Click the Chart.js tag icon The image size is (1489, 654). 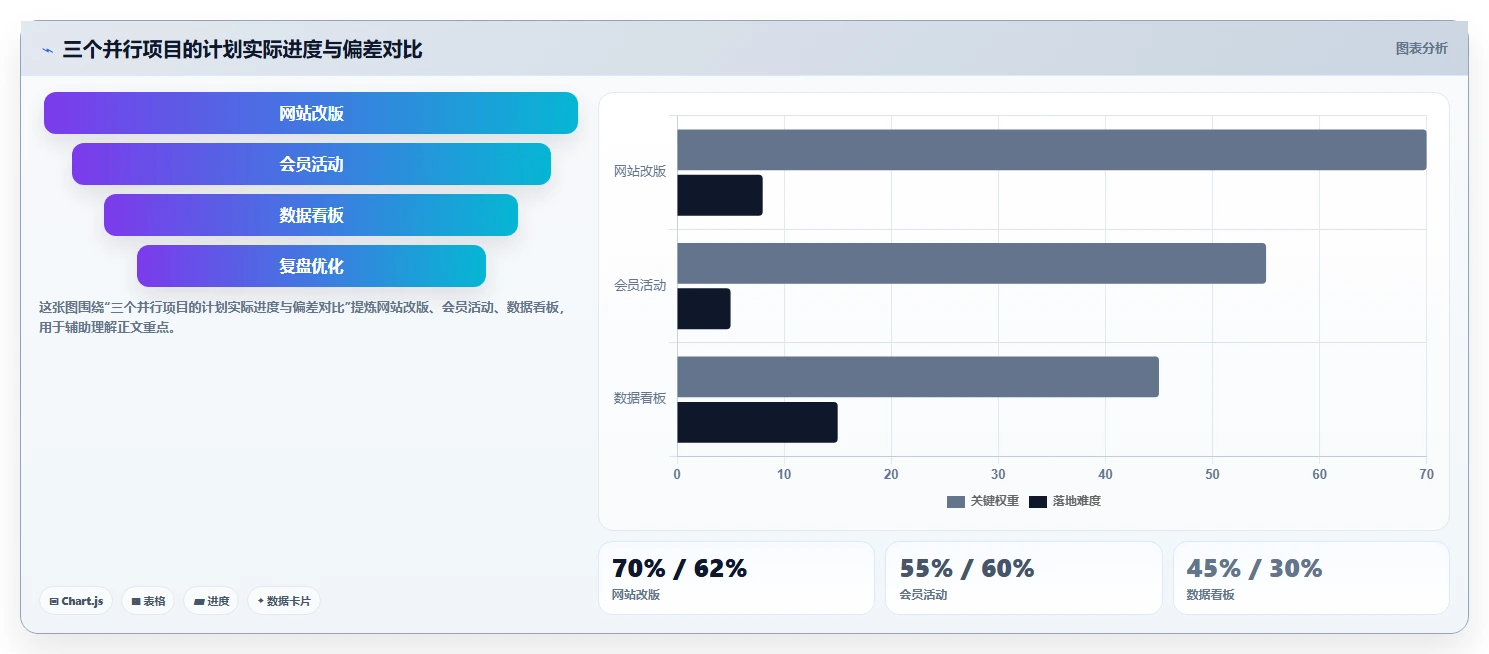[x=54, y=602]
